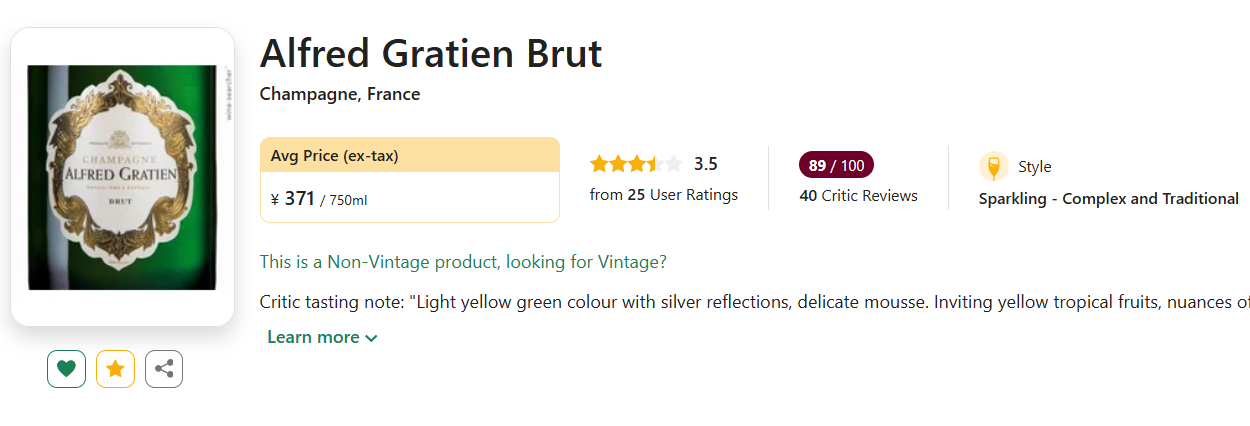Screen dimensions: 1250x426
Task: Open the Alfred Gratien bottle label image
Action: pos(122,177)
